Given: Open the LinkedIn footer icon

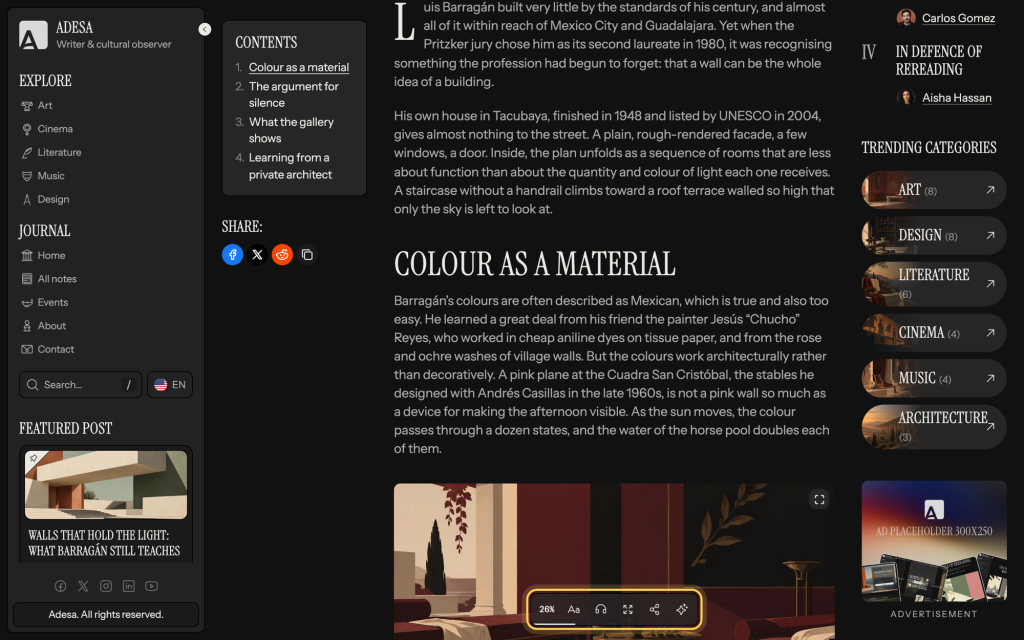Looking at the screenshot, I should tap(129, 586).
